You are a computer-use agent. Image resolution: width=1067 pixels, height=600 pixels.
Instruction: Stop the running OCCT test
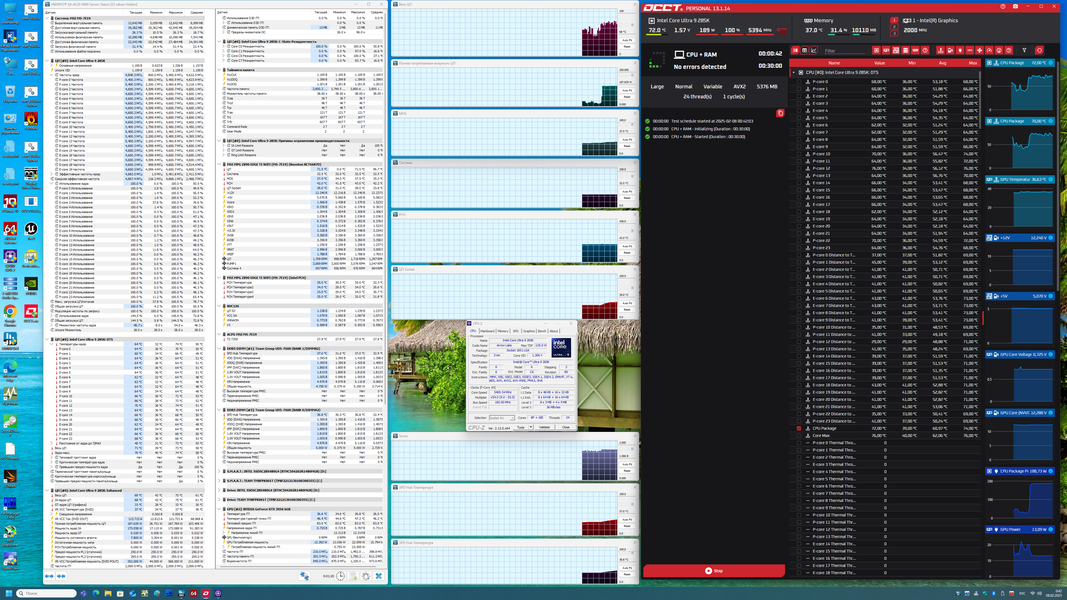714,571
